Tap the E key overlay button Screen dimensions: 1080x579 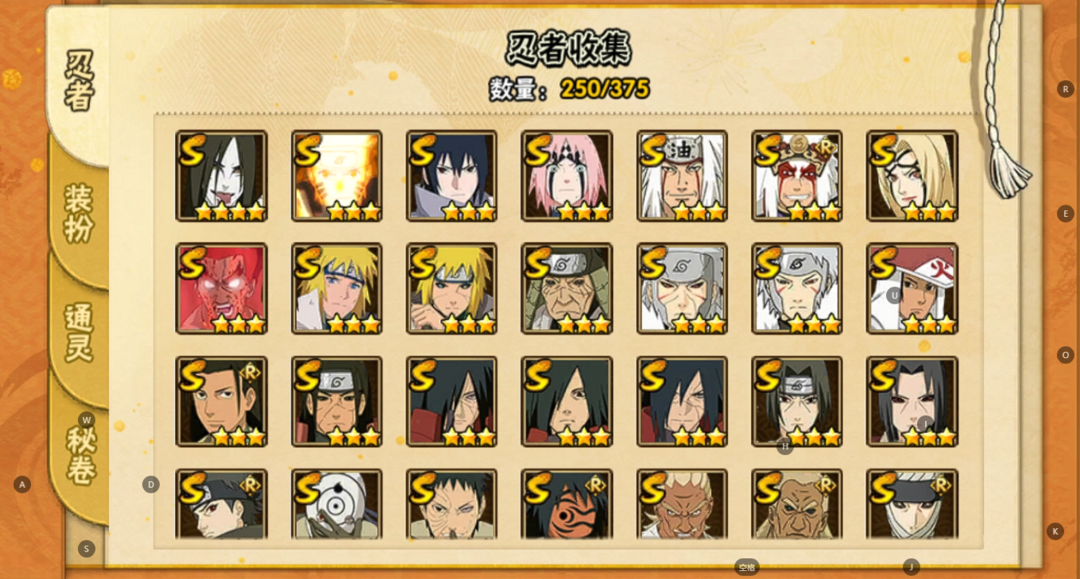[x=1066, y=213]
